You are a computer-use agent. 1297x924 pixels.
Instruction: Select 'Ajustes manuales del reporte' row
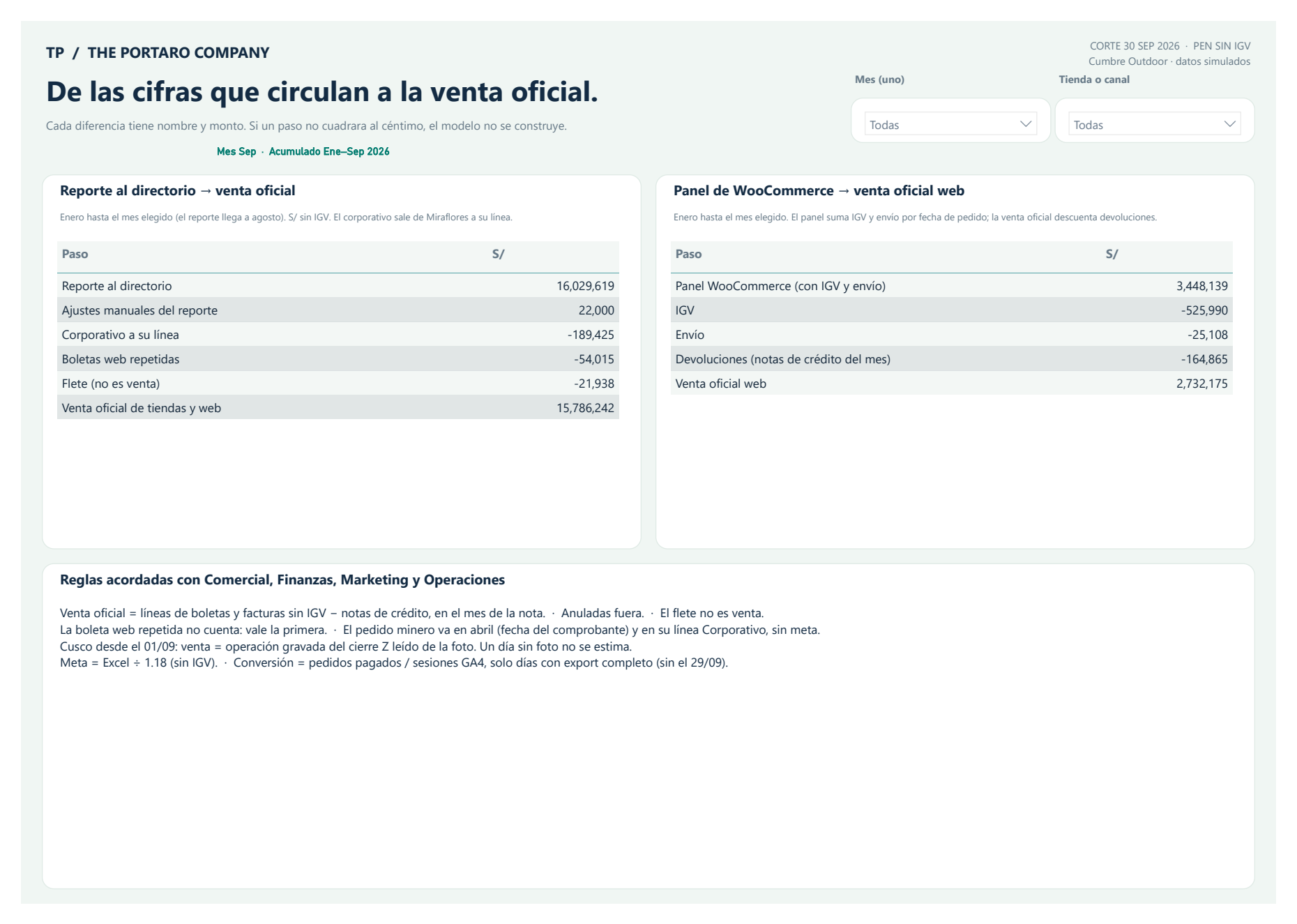coord(338,310)
